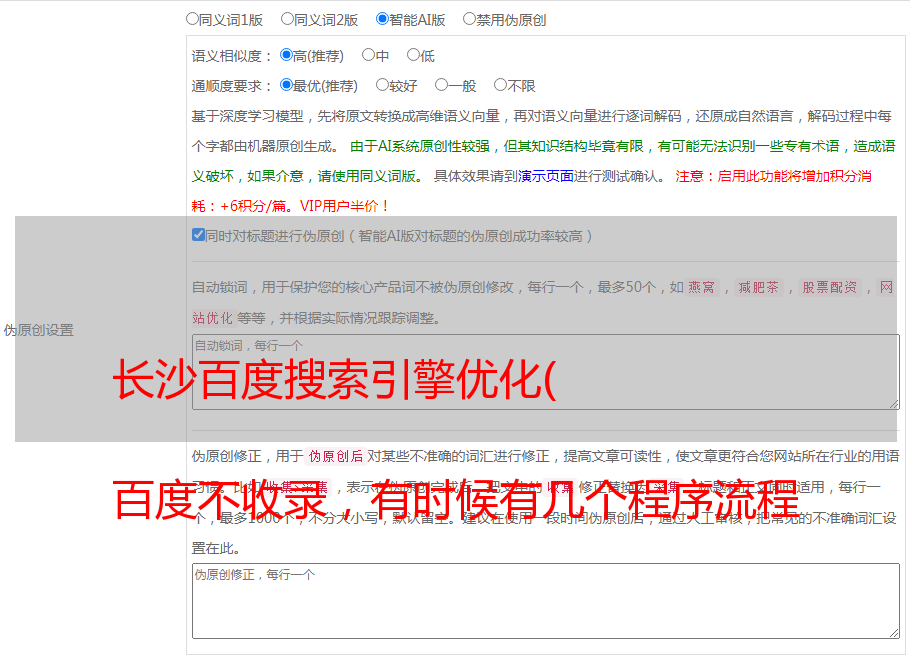Click the 语义相似度 label

(x=231, y=56)
